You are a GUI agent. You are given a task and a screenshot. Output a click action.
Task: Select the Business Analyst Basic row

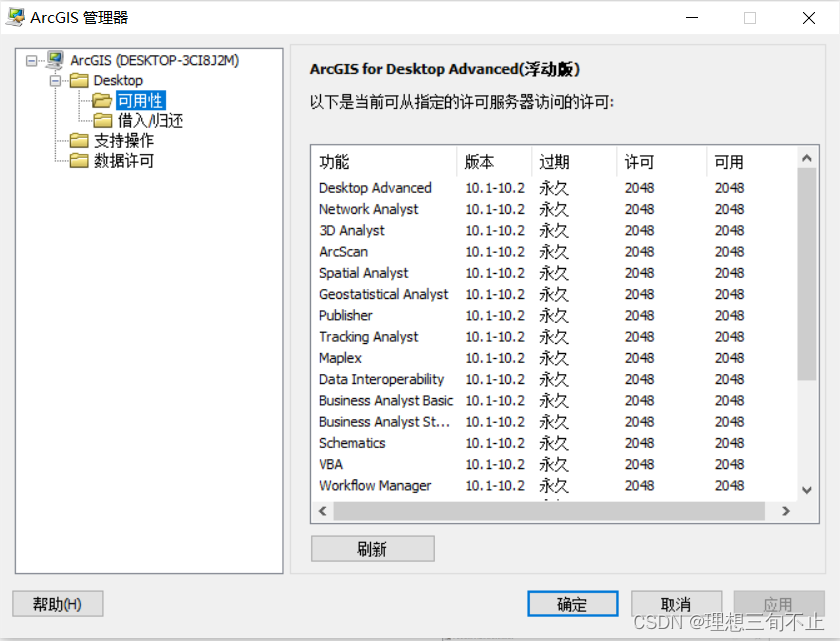pyautogui.click(x=554, y=401)
